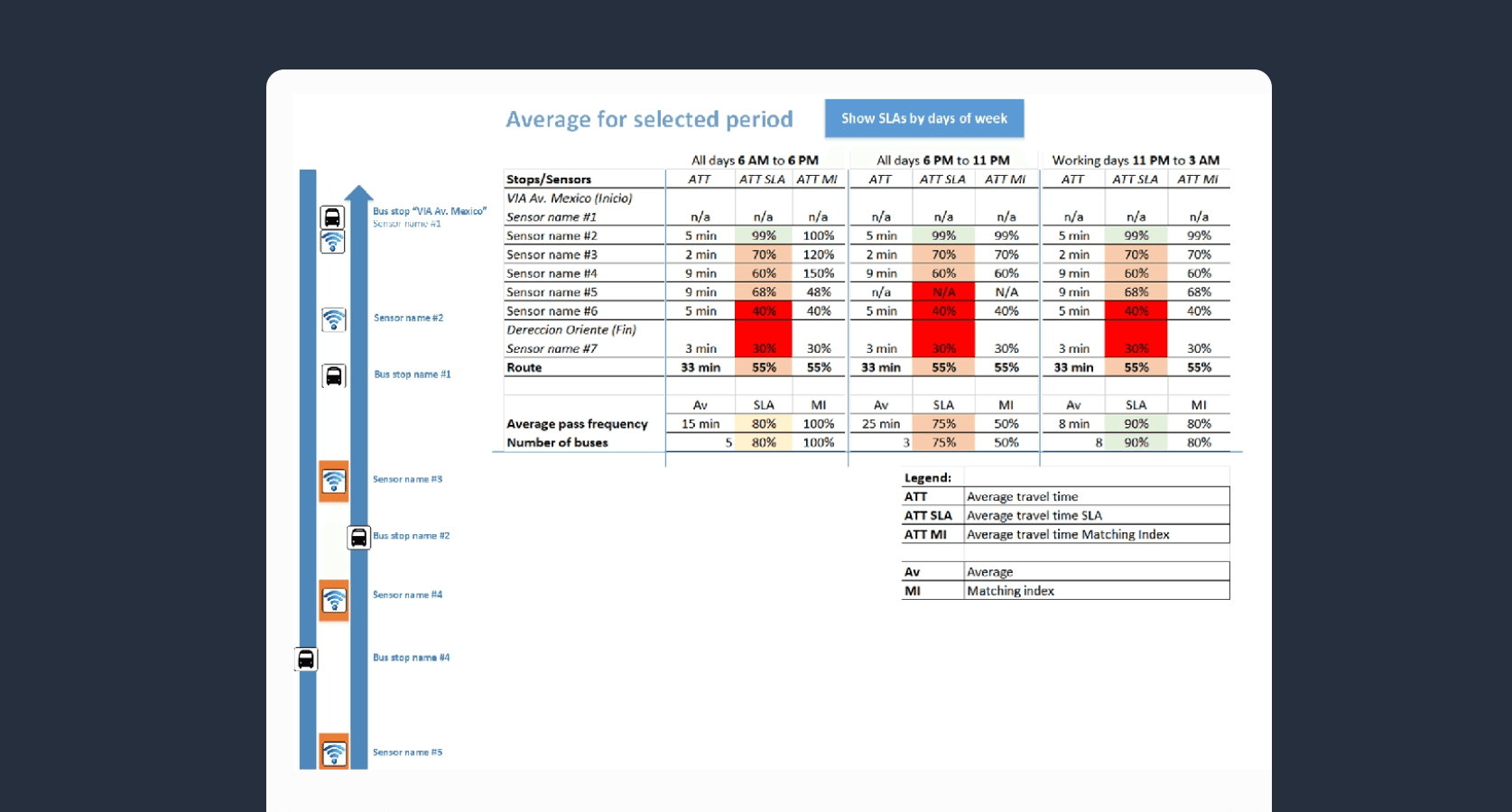Select the "ATT SLA" legend entry
Viewport: 1512px width, 812px height.
point(928,516)
